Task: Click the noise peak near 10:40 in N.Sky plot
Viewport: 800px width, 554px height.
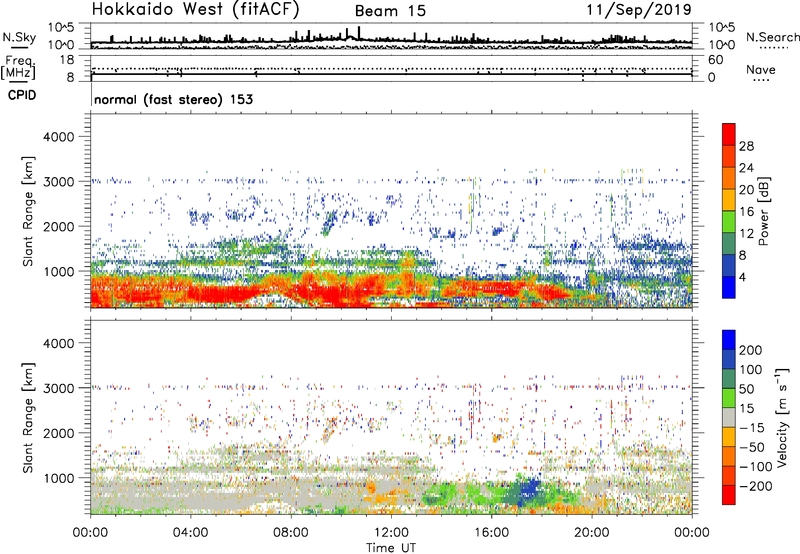Action: (x=359, y=32)
